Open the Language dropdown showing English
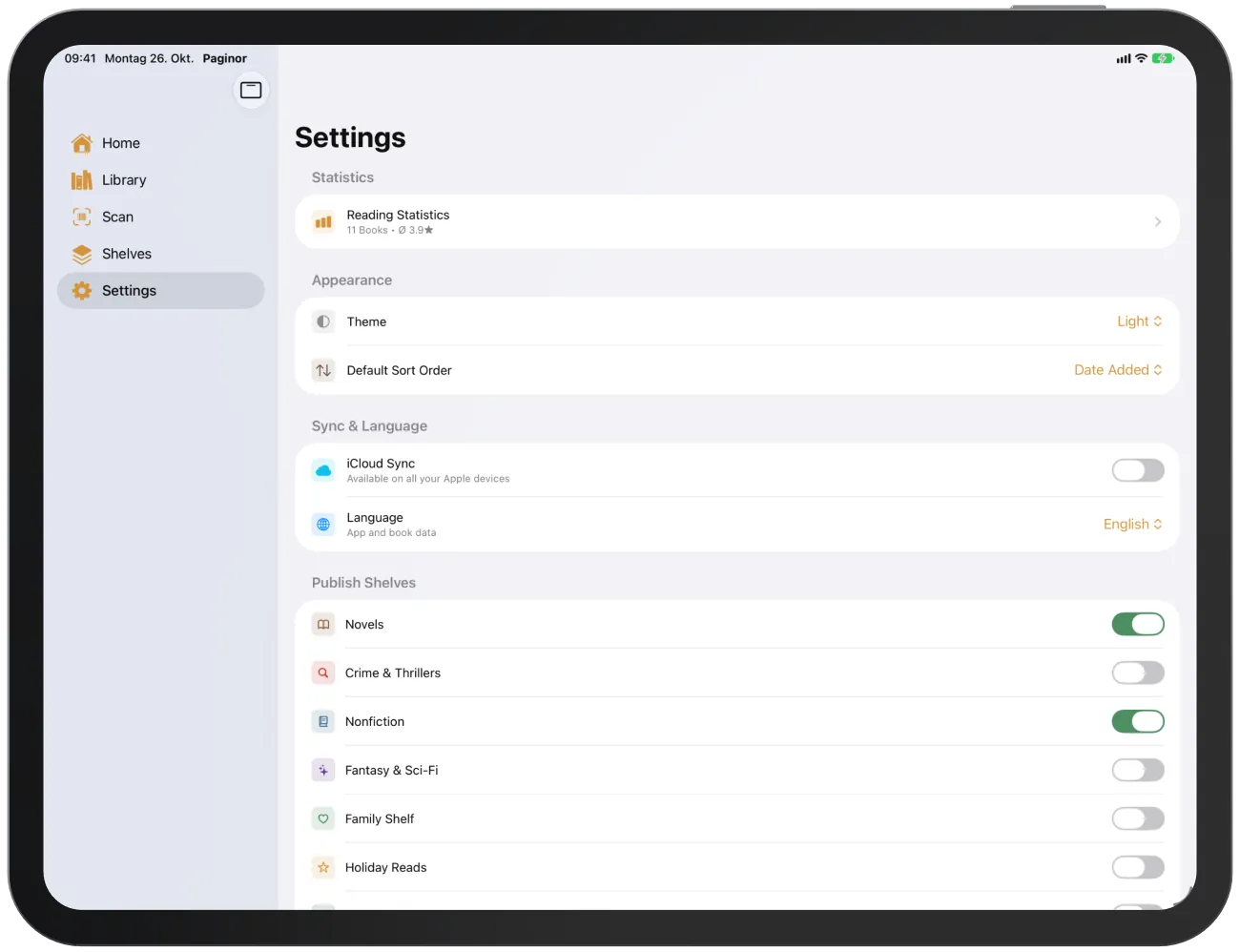 point(1133,525)
